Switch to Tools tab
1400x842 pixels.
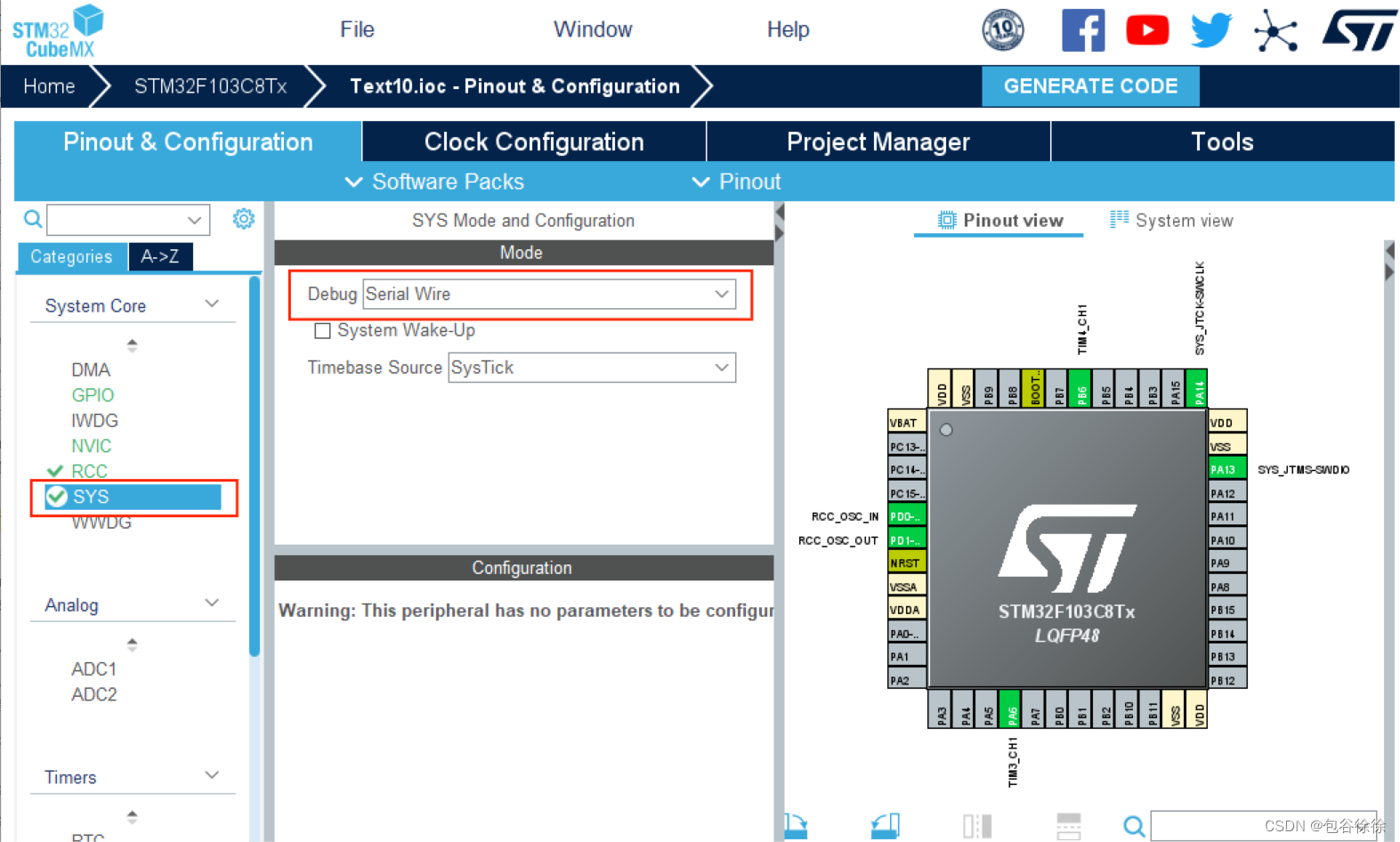point(1223,142)
